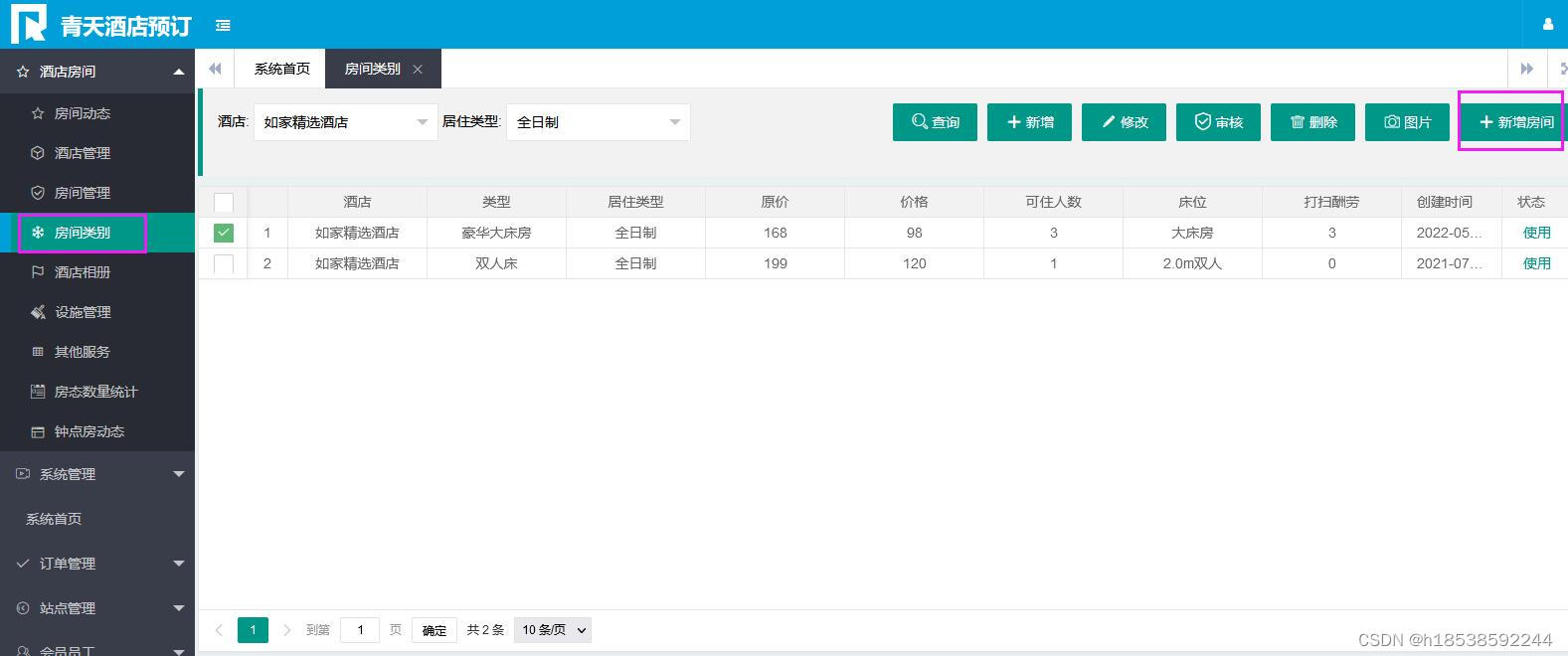The image size is (1568, 656).
Task: Open the user profile icon
Action: point(1547,25)
